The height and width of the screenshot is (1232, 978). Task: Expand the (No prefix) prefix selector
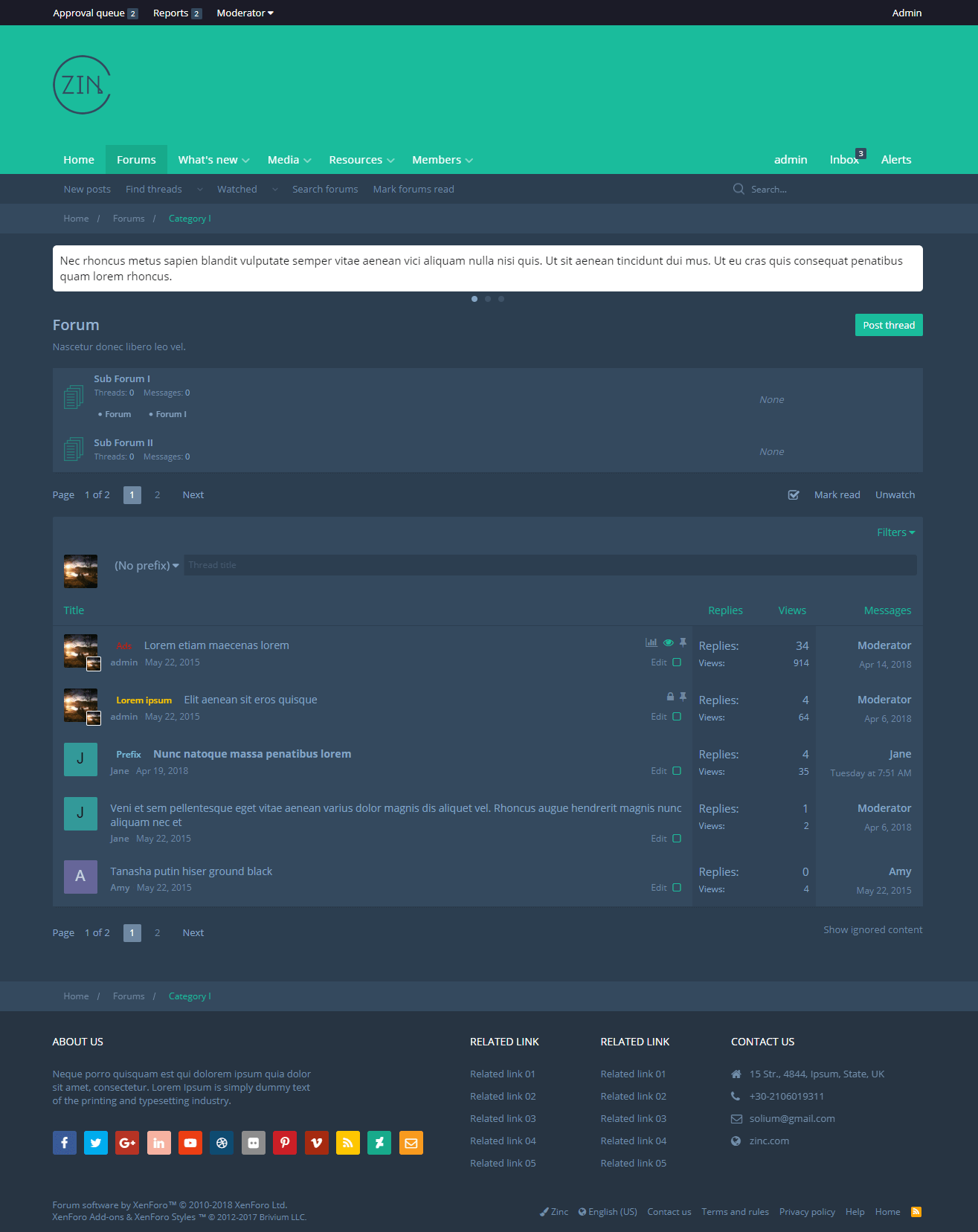coord(147,566)
